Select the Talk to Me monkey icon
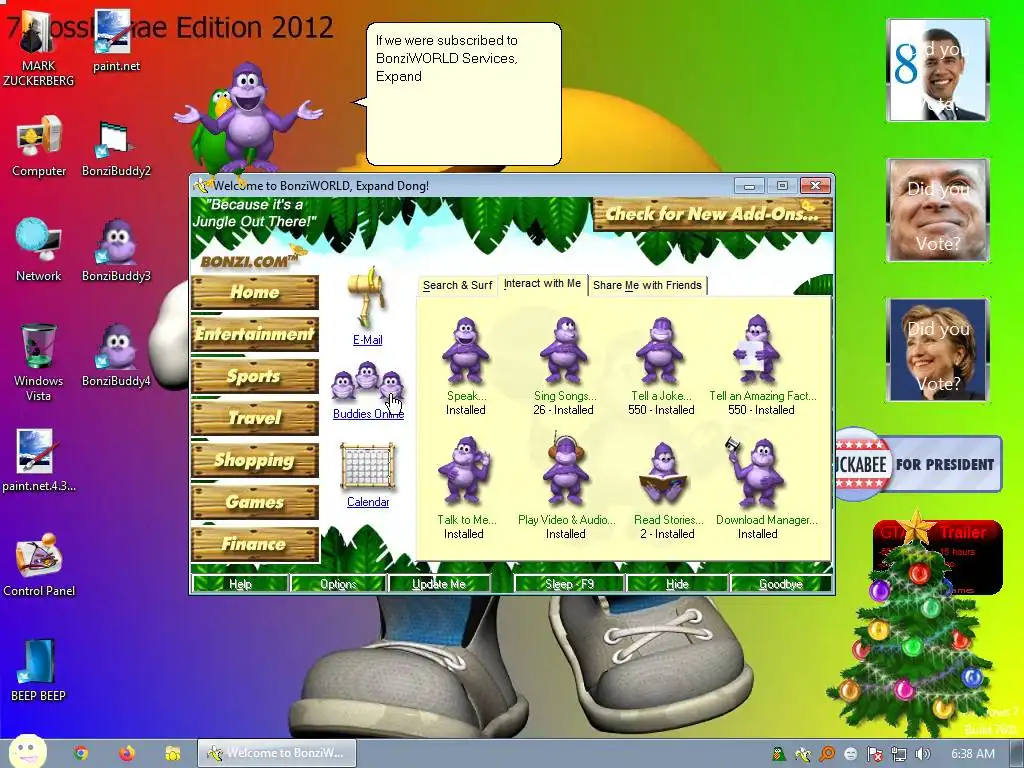1024x768 pixels. point(465,472)
